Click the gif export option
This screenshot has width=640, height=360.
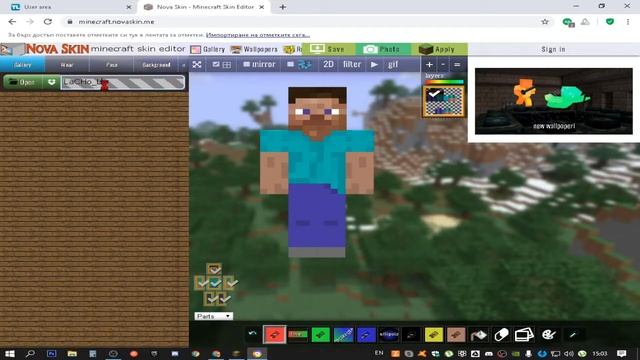point(393,64)
